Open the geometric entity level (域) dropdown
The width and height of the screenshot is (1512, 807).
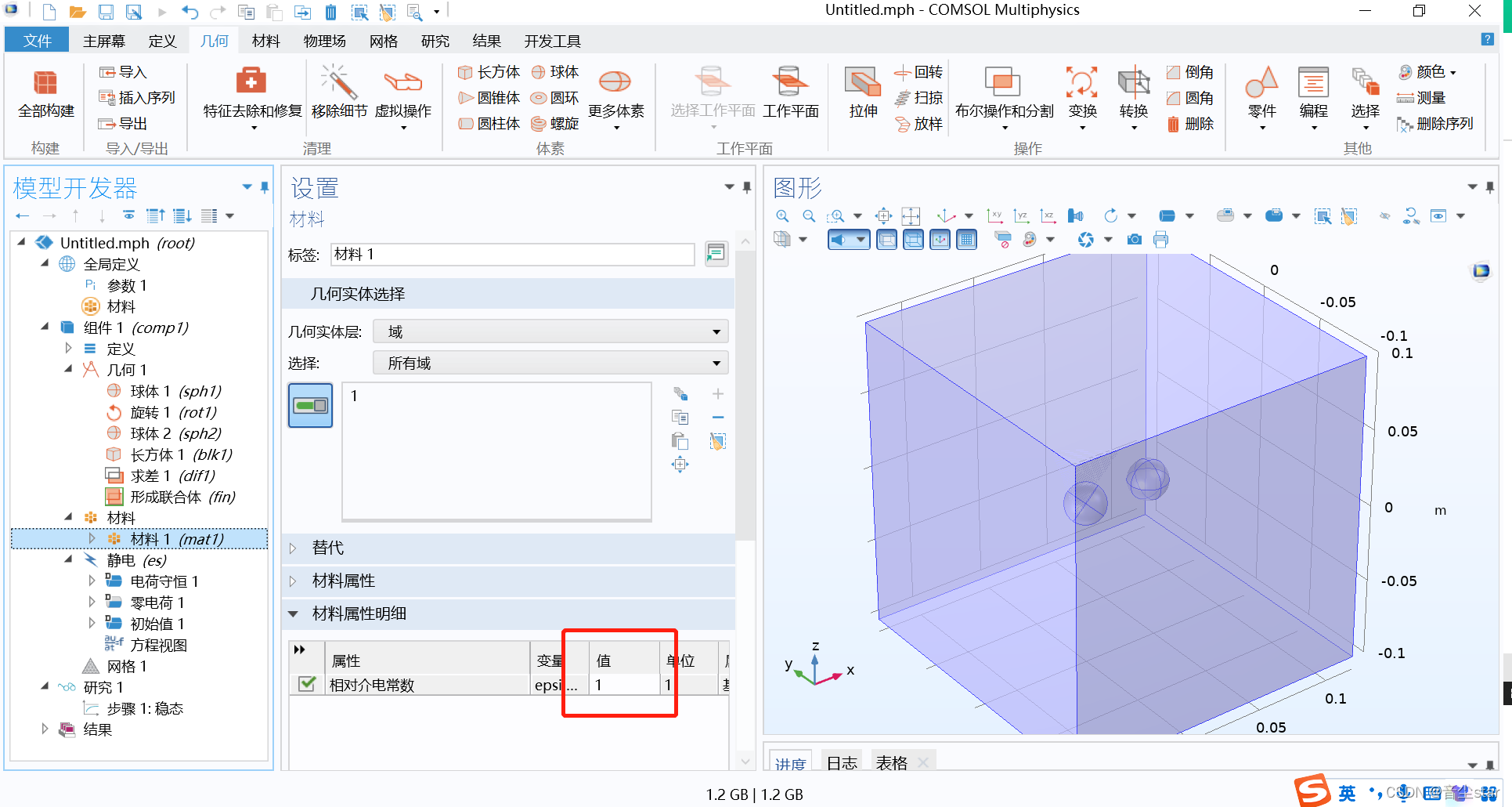pos(550,331)
